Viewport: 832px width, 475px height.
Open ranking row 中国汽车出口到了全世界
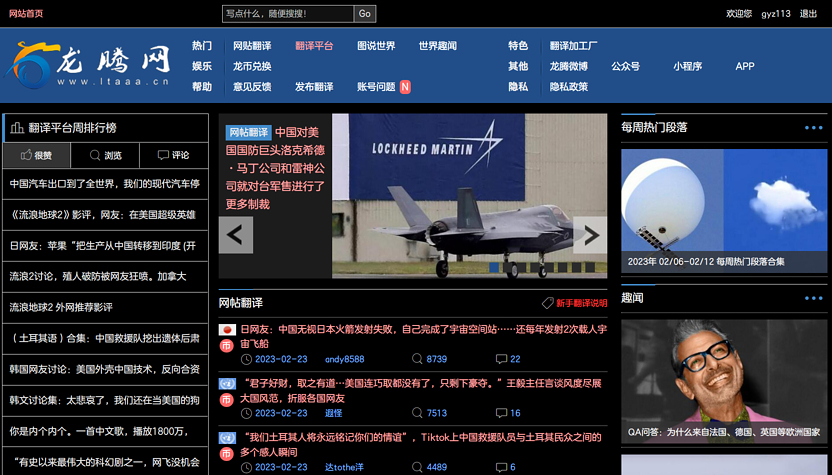[105, 184]
